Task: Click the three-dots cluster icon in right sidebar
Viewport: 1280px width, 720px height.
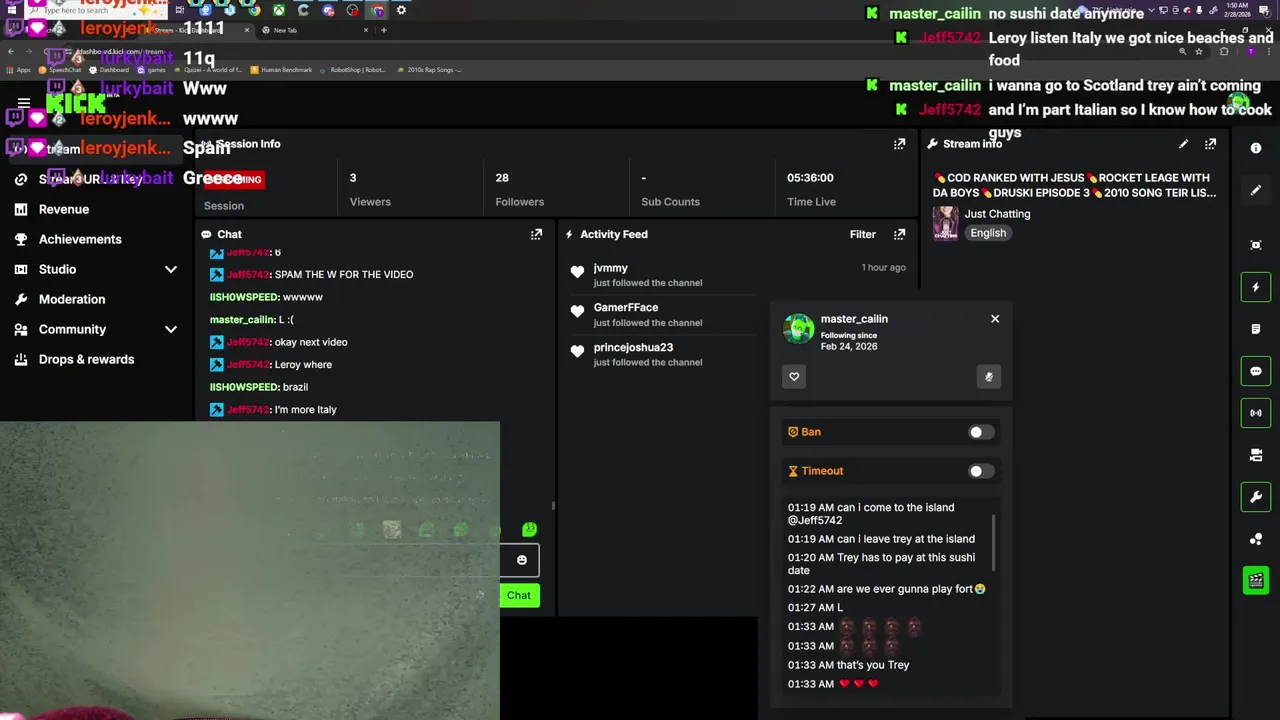Action: click(1256, 539)
